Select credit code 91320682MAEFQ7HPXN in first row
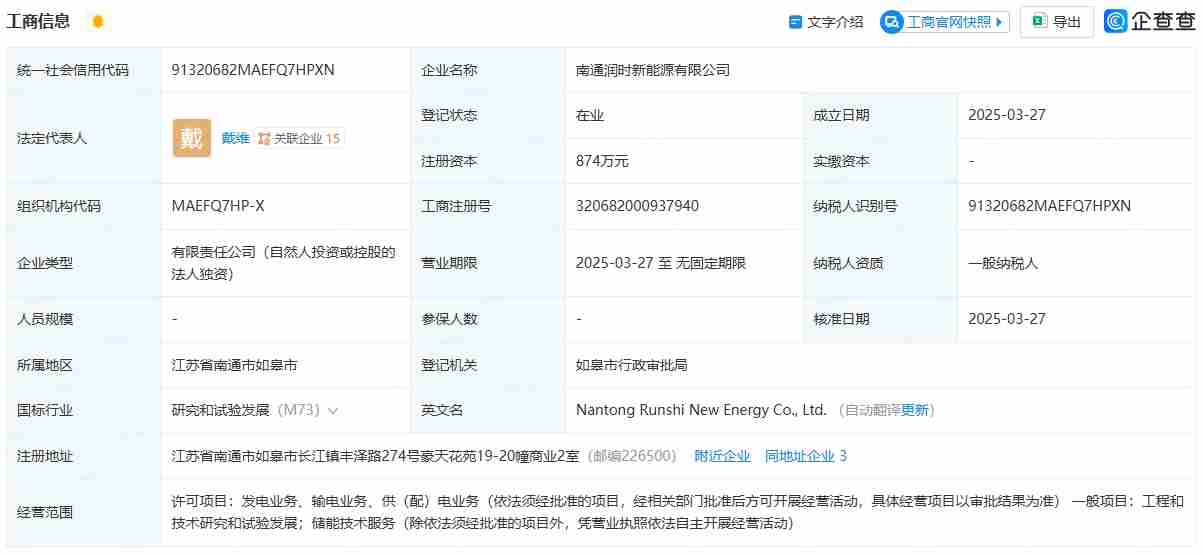 [x=253, y=70]
